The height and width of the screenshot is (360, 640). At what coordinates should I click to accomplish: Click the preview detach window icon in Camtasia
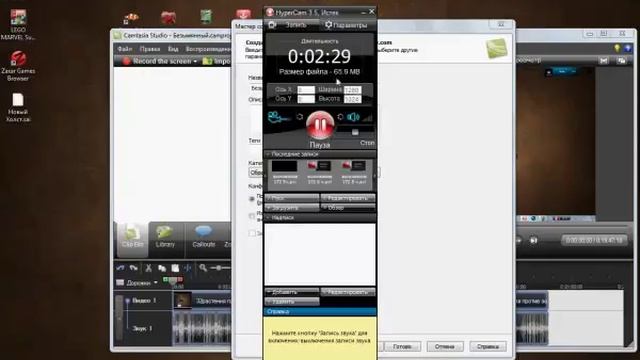point(621,61)
